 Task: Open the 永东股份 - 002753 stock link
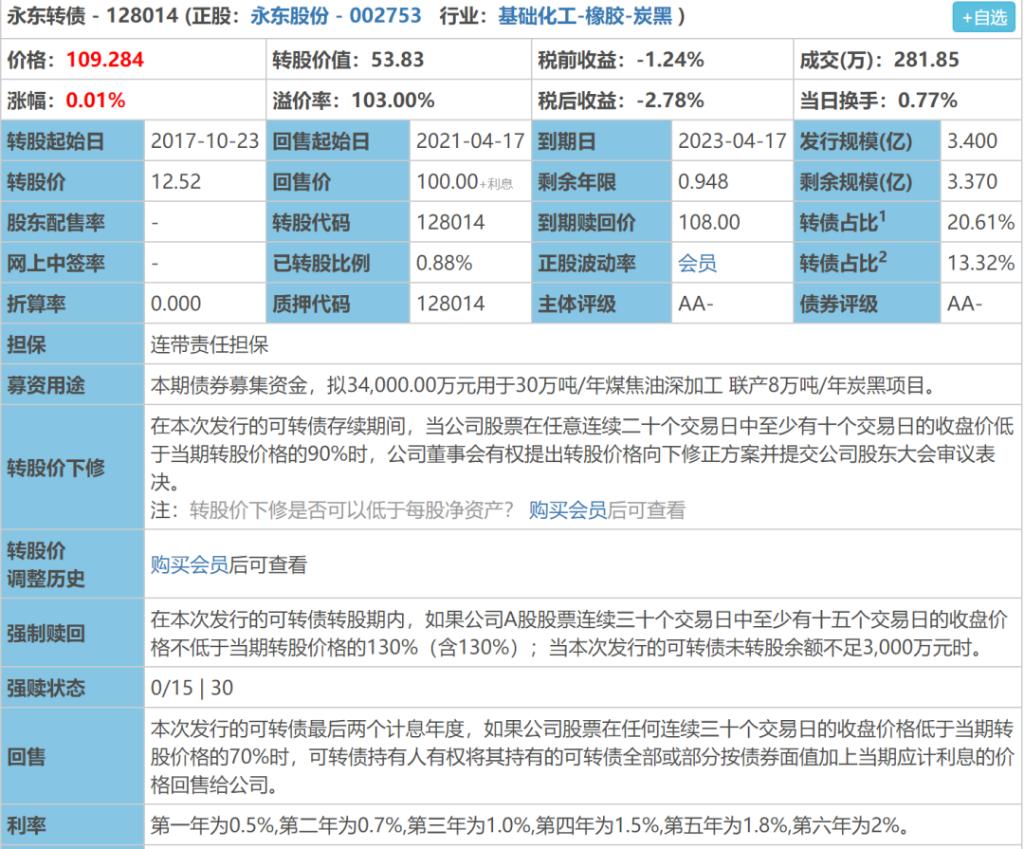tap(335, 16)
